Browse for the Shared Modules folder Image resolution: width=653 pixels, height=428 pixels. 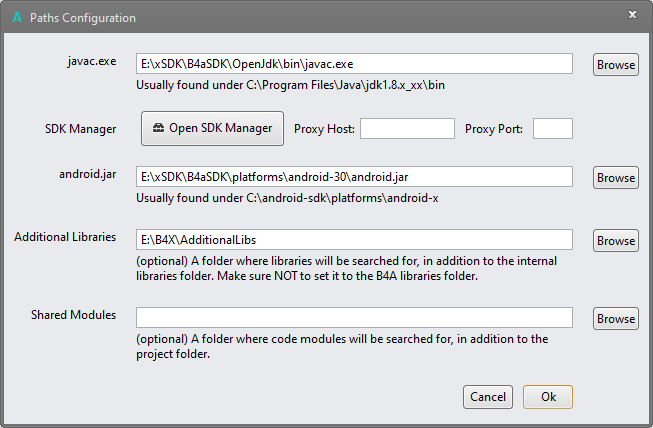point(616,319)
